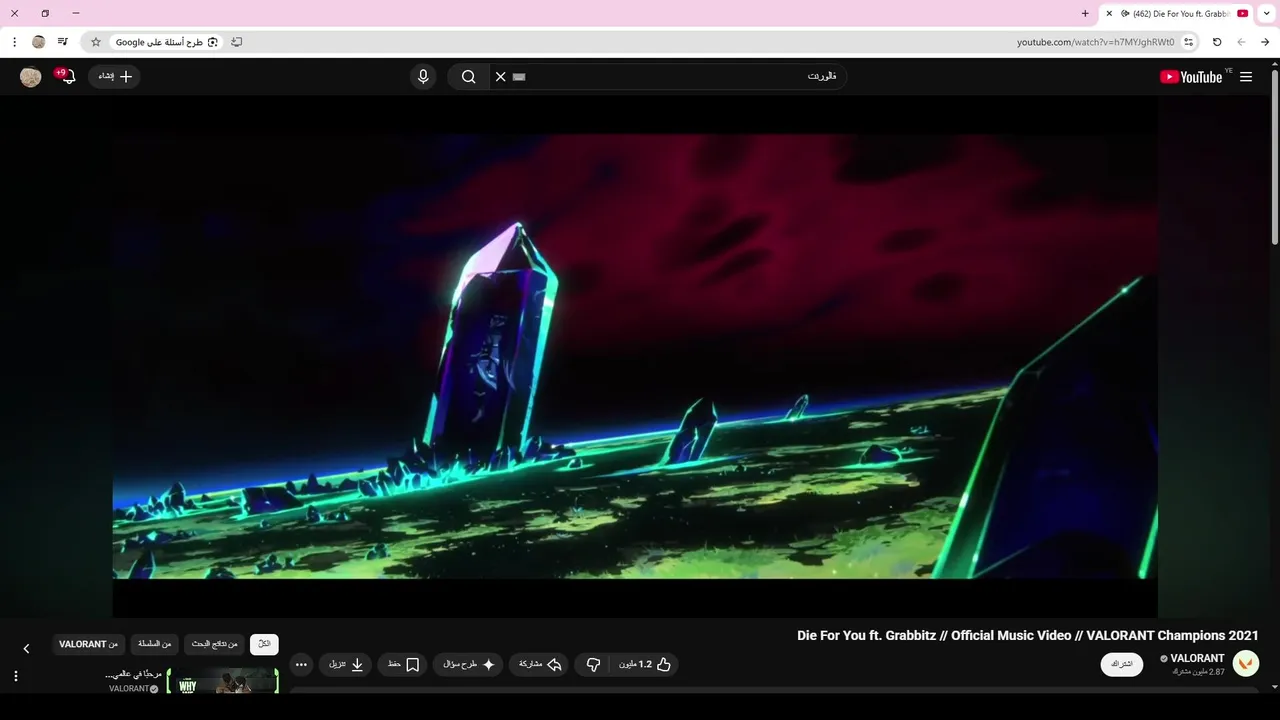
Task: Share the video (مشاركة)
Action: [x=540, y=664]
